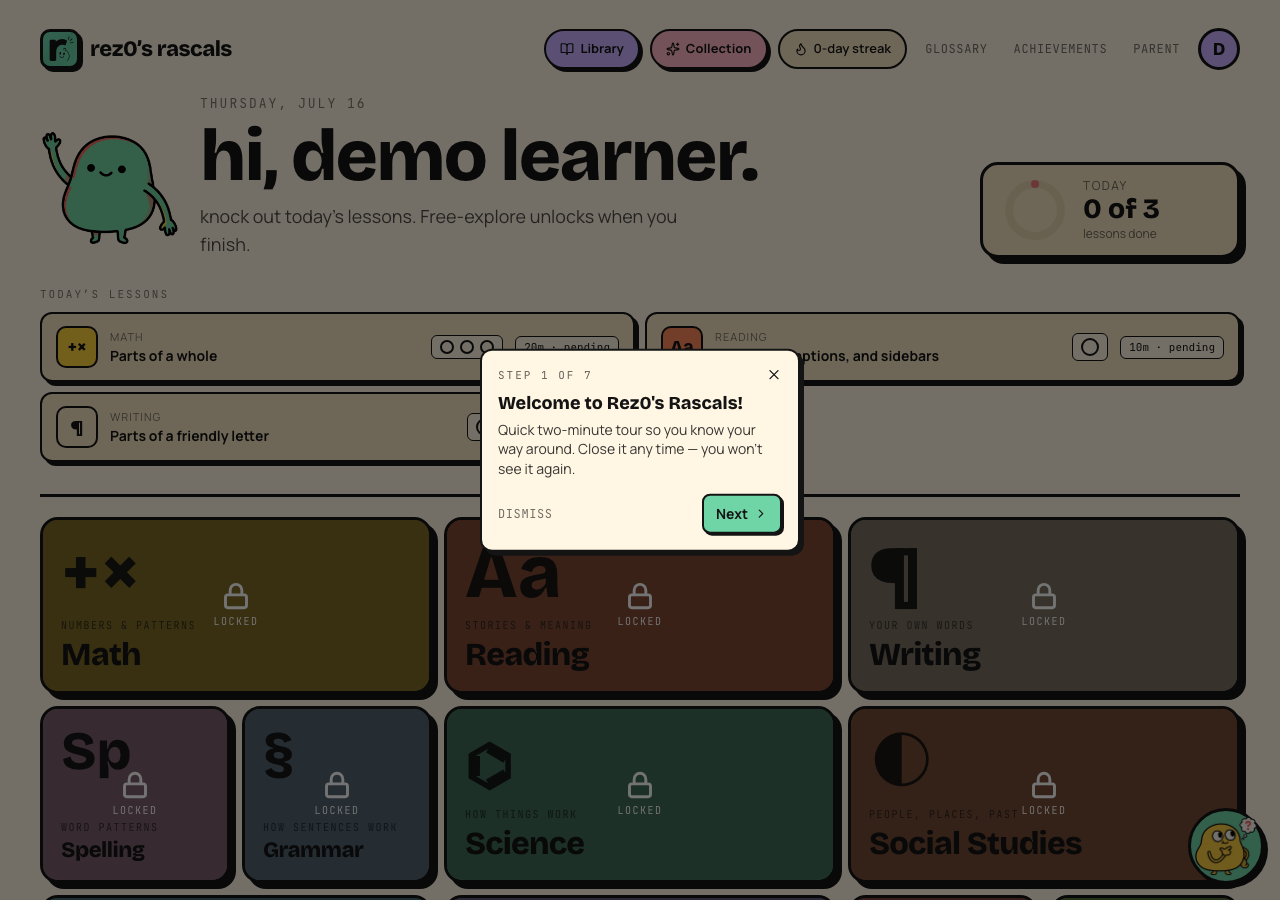Click the 10m pending tag on reading lesson
The width and height of the screenshot is (1280, 900).
tap(1172, 347)
